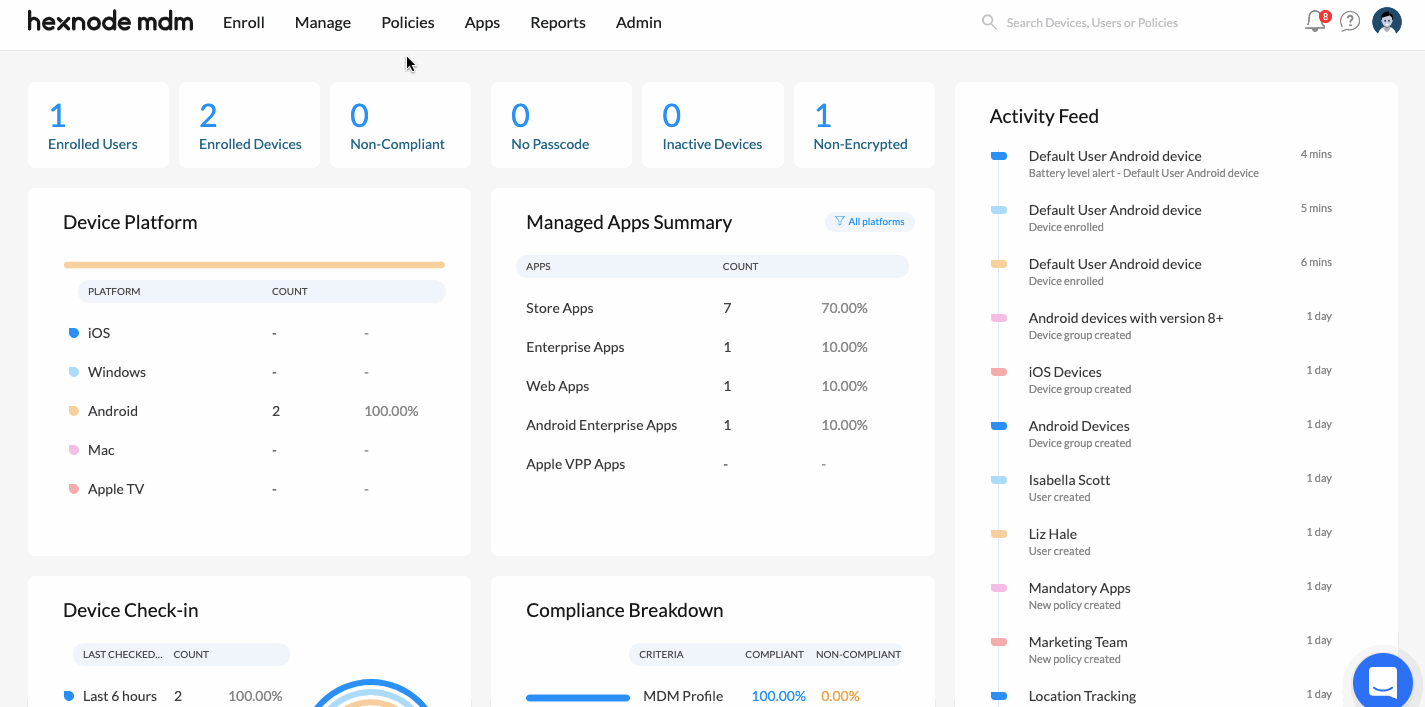Click the Device Platform heading
This screenshot has height=707, width=1425.
[130, 222]
